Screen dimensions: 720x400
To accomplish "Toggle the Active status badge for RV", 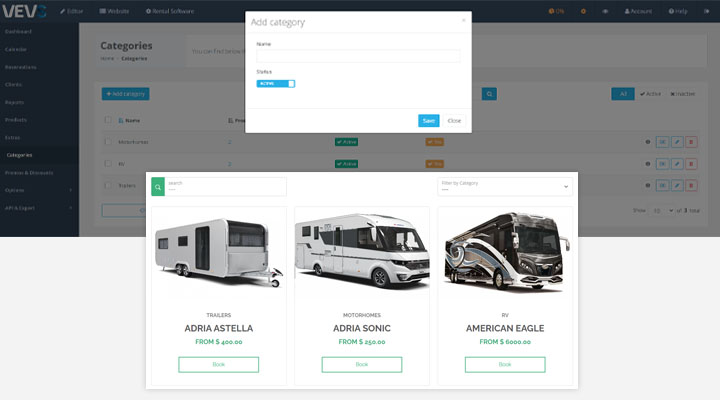I will tap(346, 164).
